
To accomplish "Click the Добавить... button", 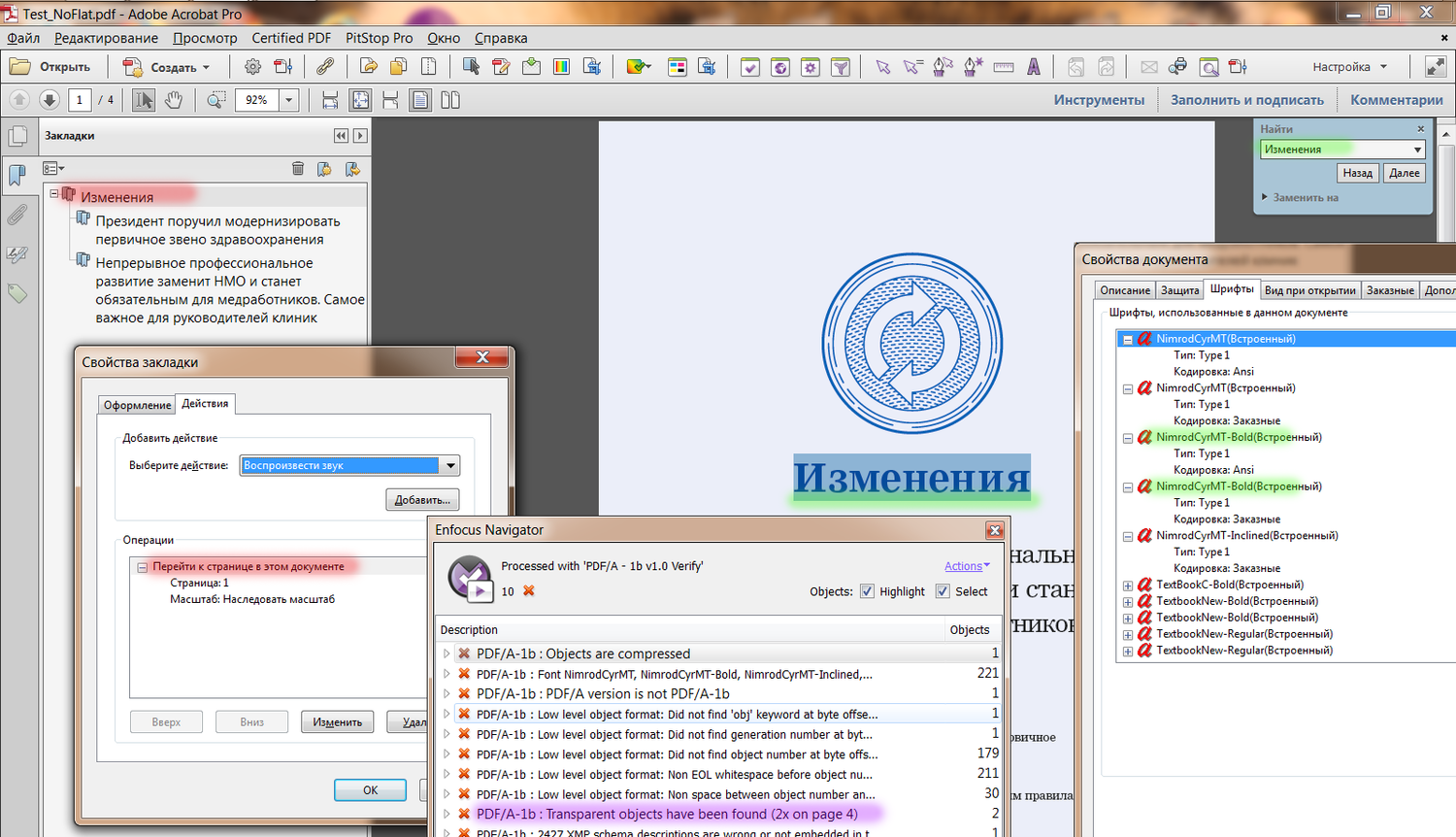I will coord(422,500).
